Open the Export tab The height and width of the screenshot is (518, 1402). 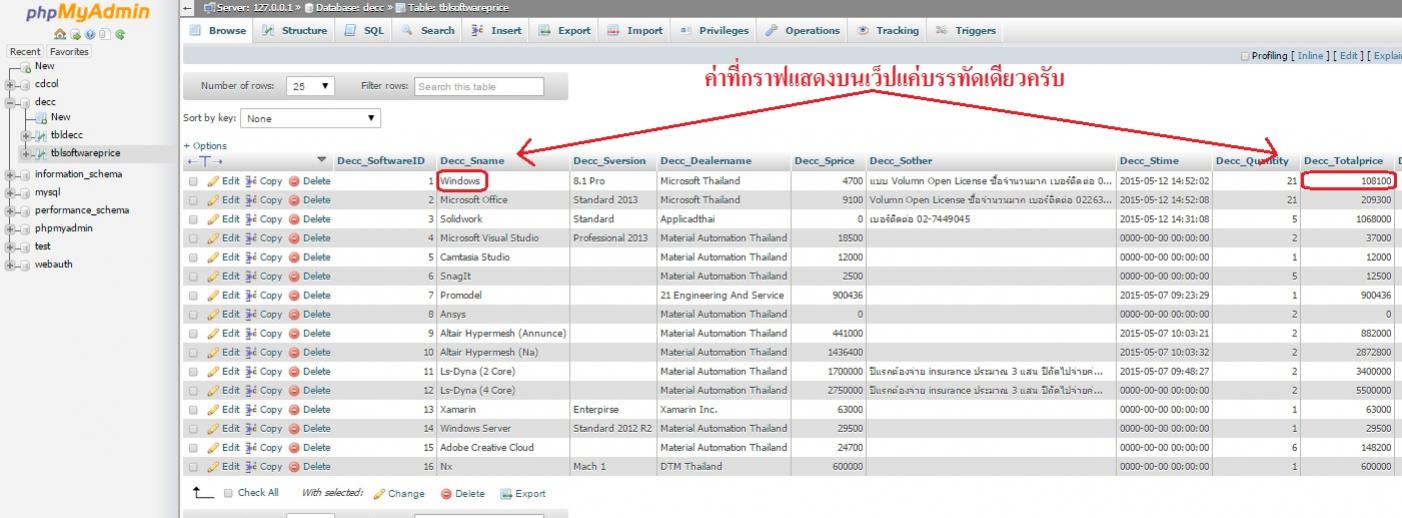point(565,31)
